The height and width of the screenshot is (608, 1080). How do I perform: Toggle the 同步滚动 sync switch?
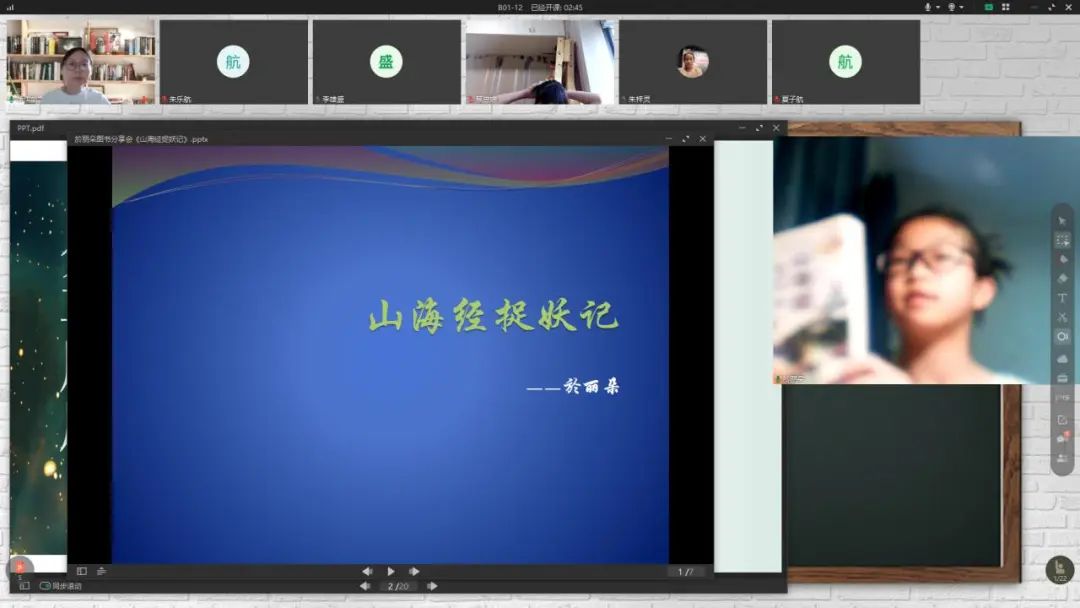45,586
